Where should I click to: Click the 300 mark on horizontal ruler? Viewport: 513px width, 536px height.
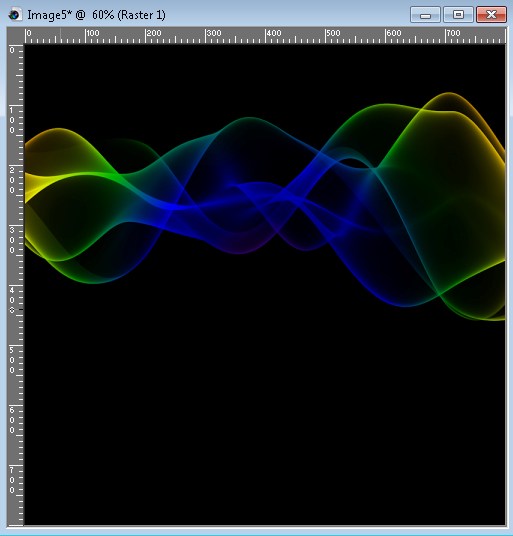tap(213, 34)
